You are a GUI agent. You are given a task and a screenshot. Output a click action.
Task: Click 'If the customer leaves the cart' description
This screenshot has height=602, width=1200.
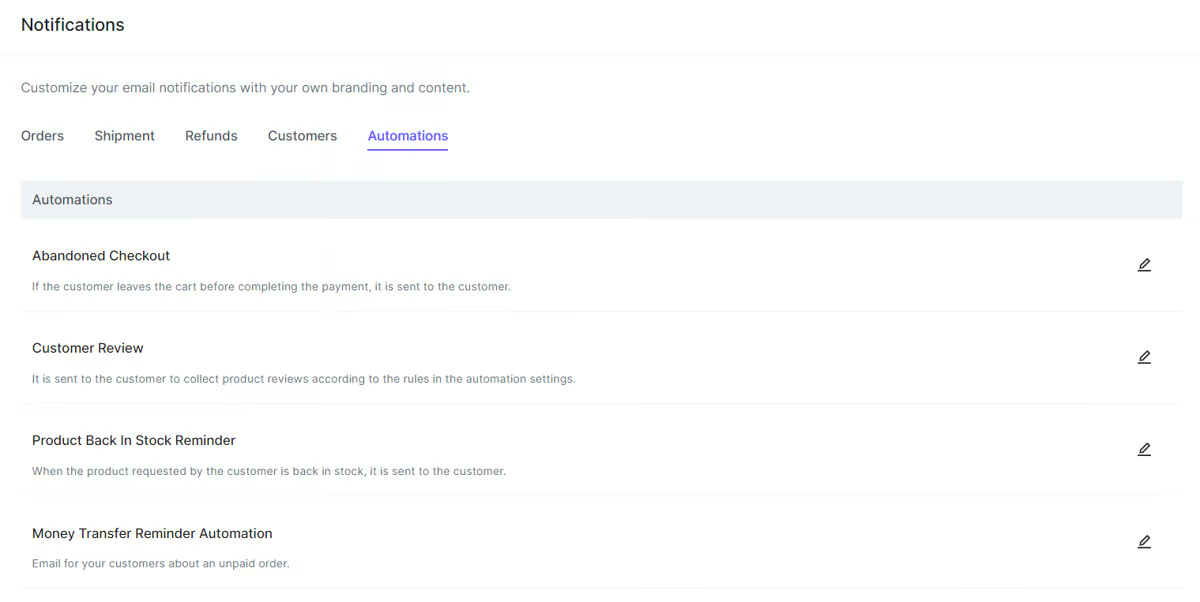(x=271, y=287)
